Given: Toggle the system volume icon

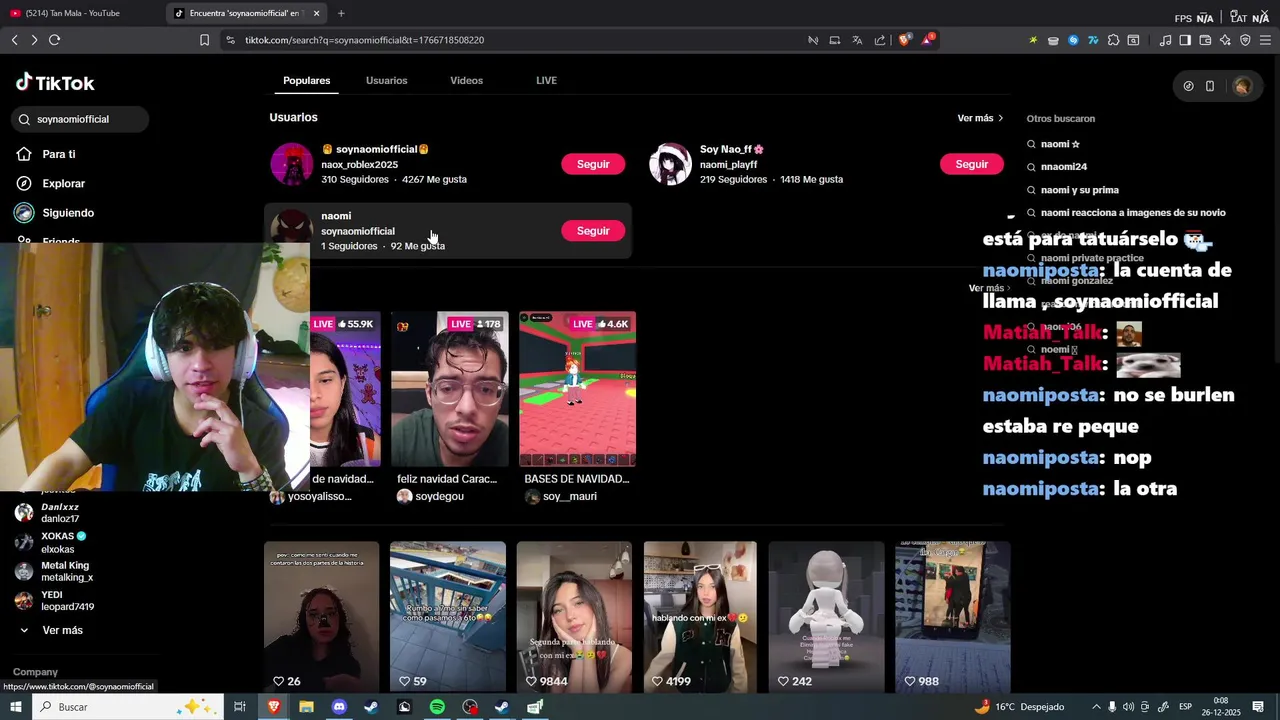Looking at the screenshot, I should [x=1129, y=707].
